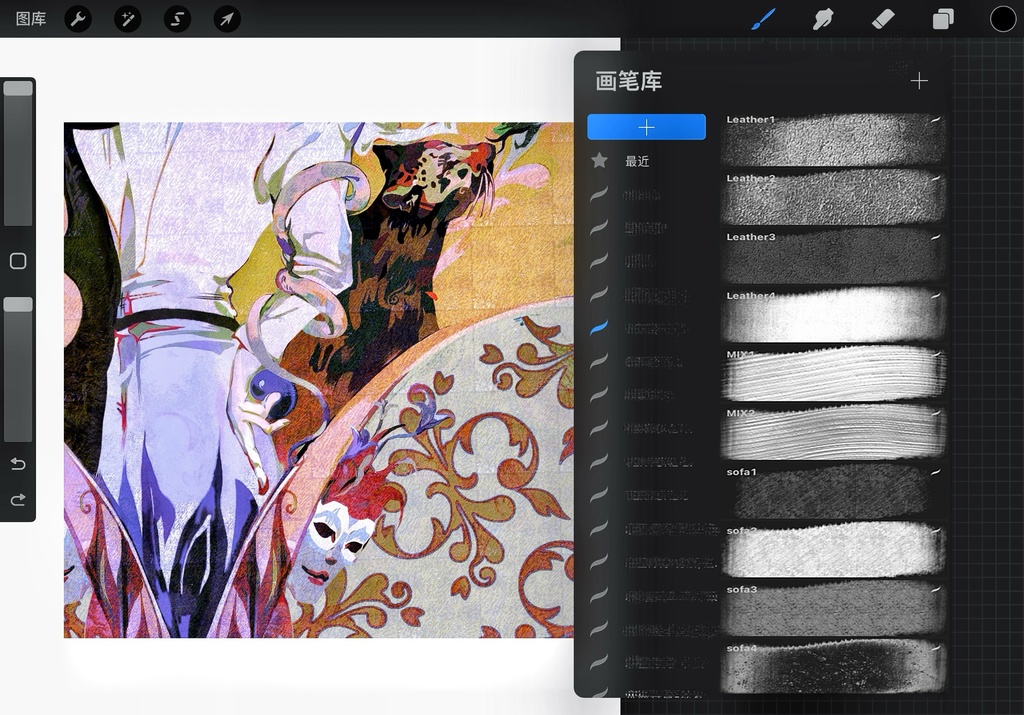Select the sofa2 brush
Image resolution: width=1024 pixels, height=715 pixels.
[833, 550]
